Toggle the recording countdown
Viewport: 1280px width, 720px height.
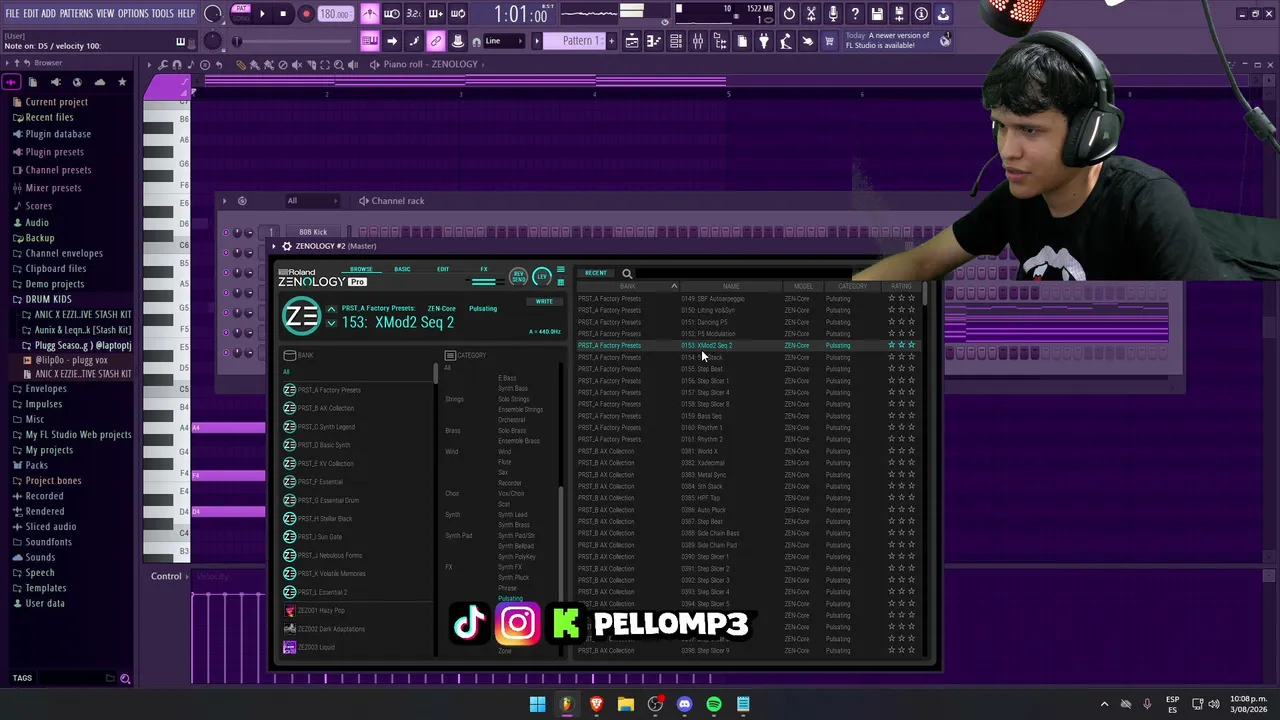point(414,14)
